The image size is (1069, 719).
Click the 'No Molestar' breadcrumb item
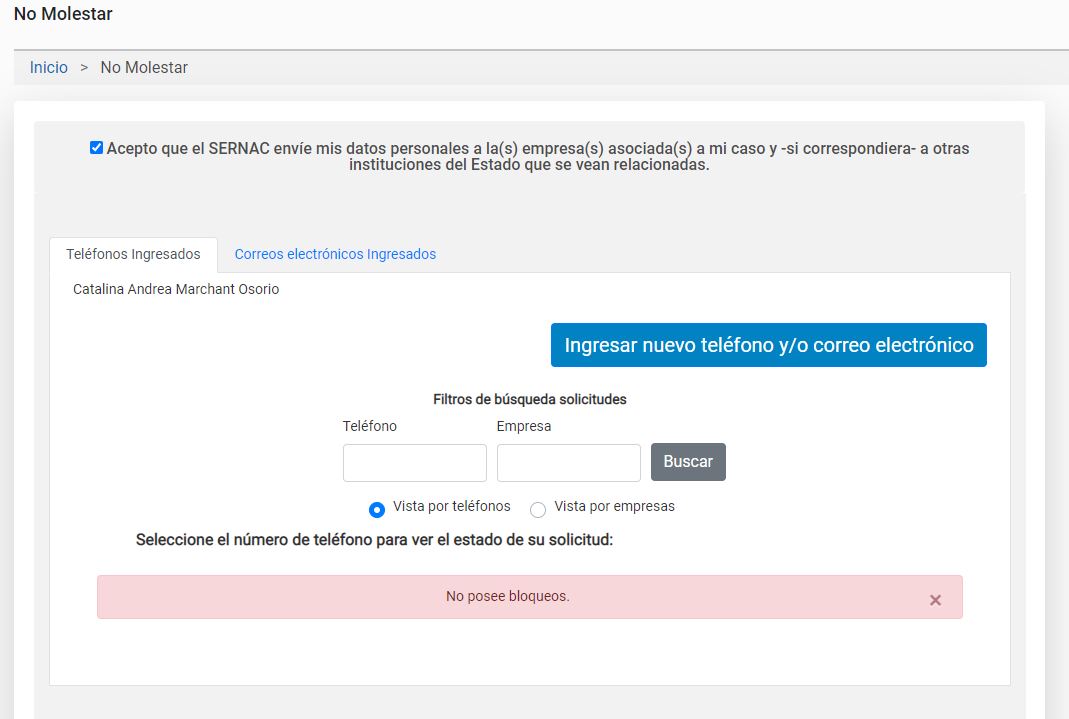click(x=144, y=68)
